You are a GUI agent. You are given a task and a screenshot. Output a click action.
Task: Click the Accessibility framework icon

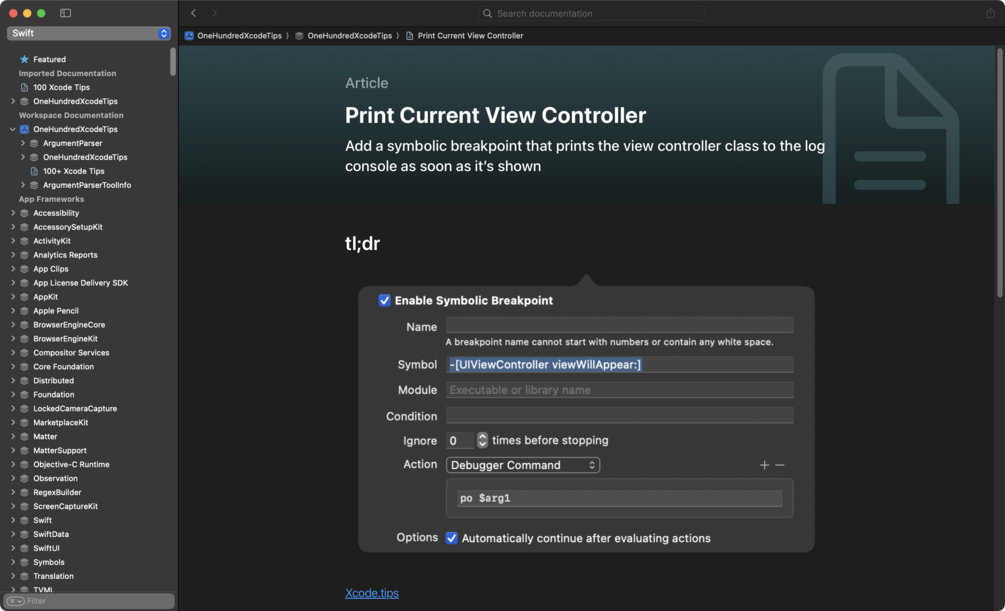click(x=24, y=213)
